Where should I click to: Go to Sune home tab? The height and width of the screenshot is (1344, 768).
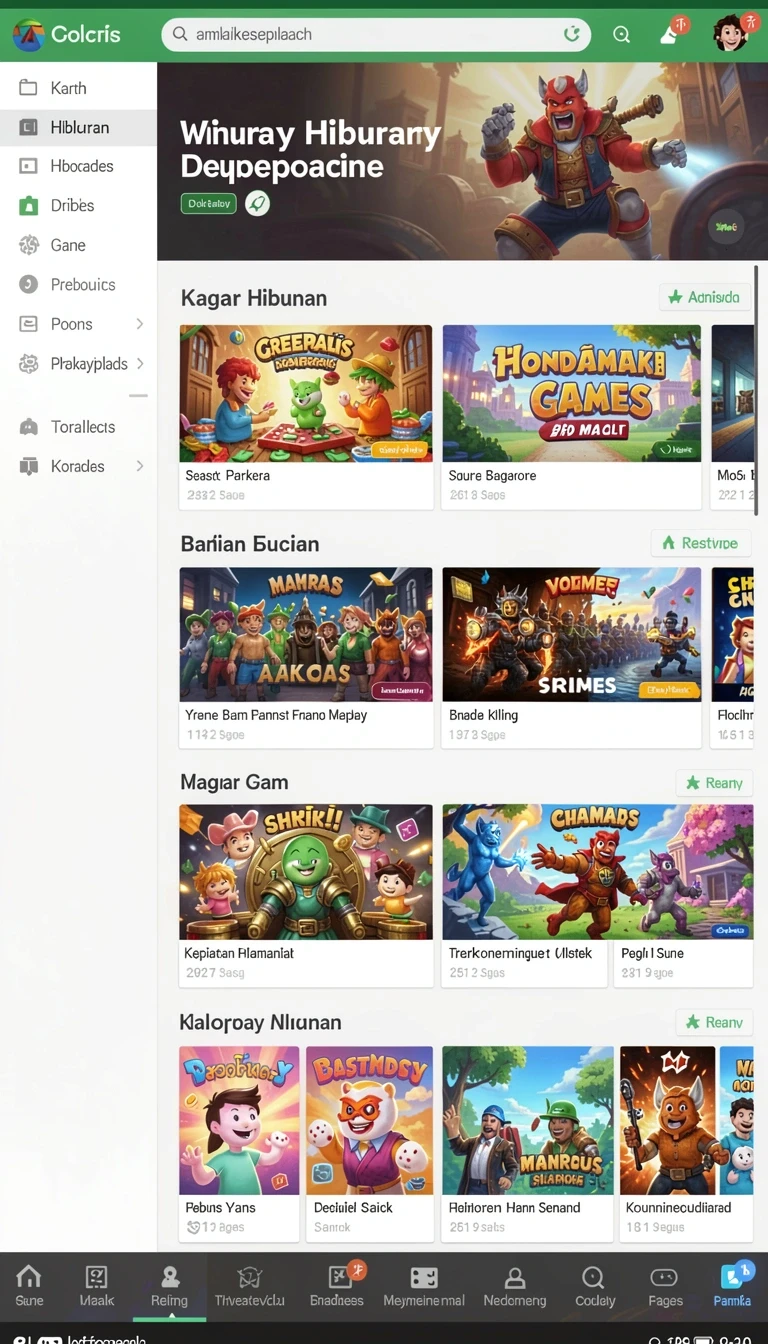29,1286
